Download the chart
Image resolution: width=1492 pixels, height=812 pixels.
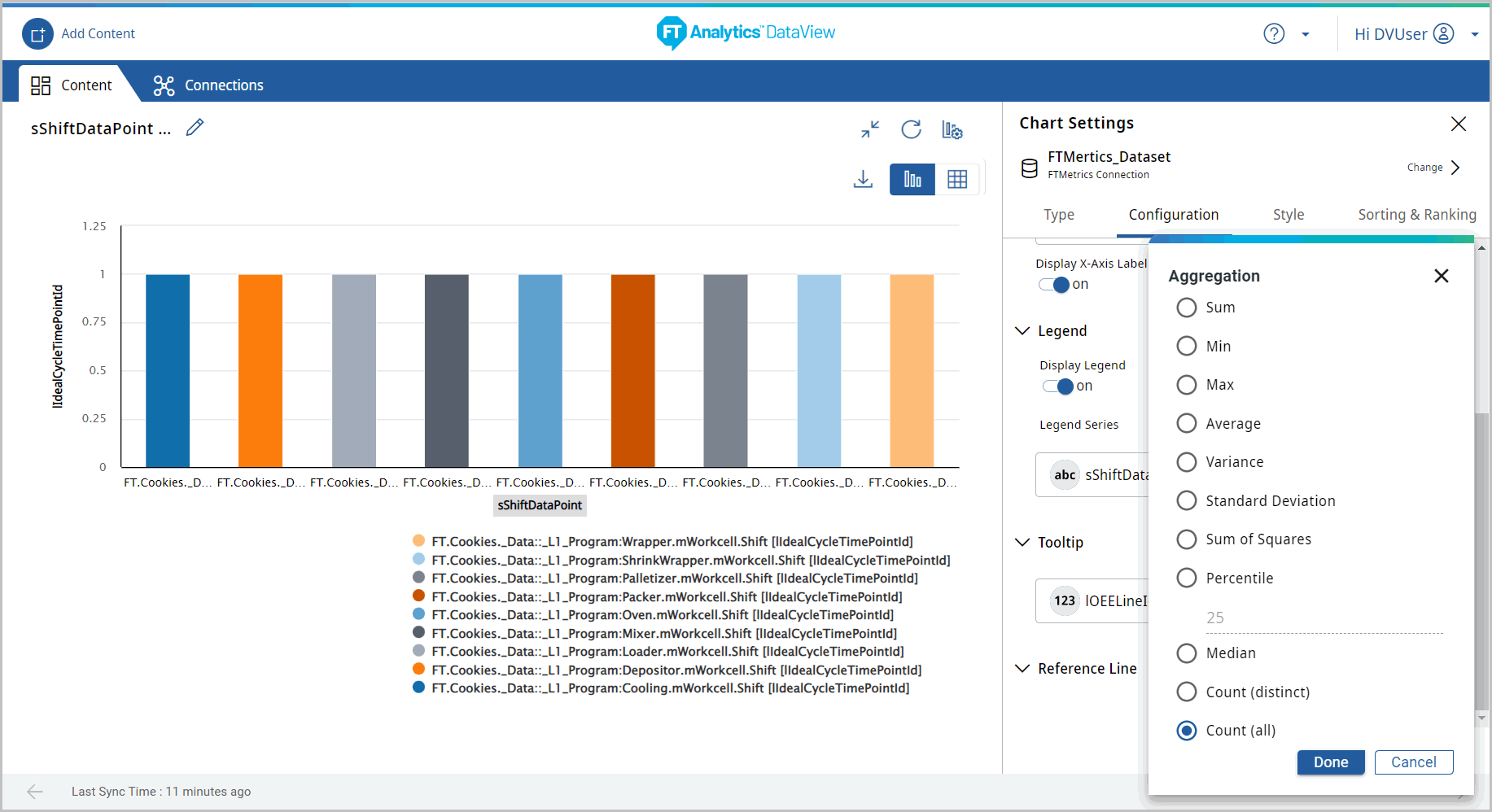863,179
